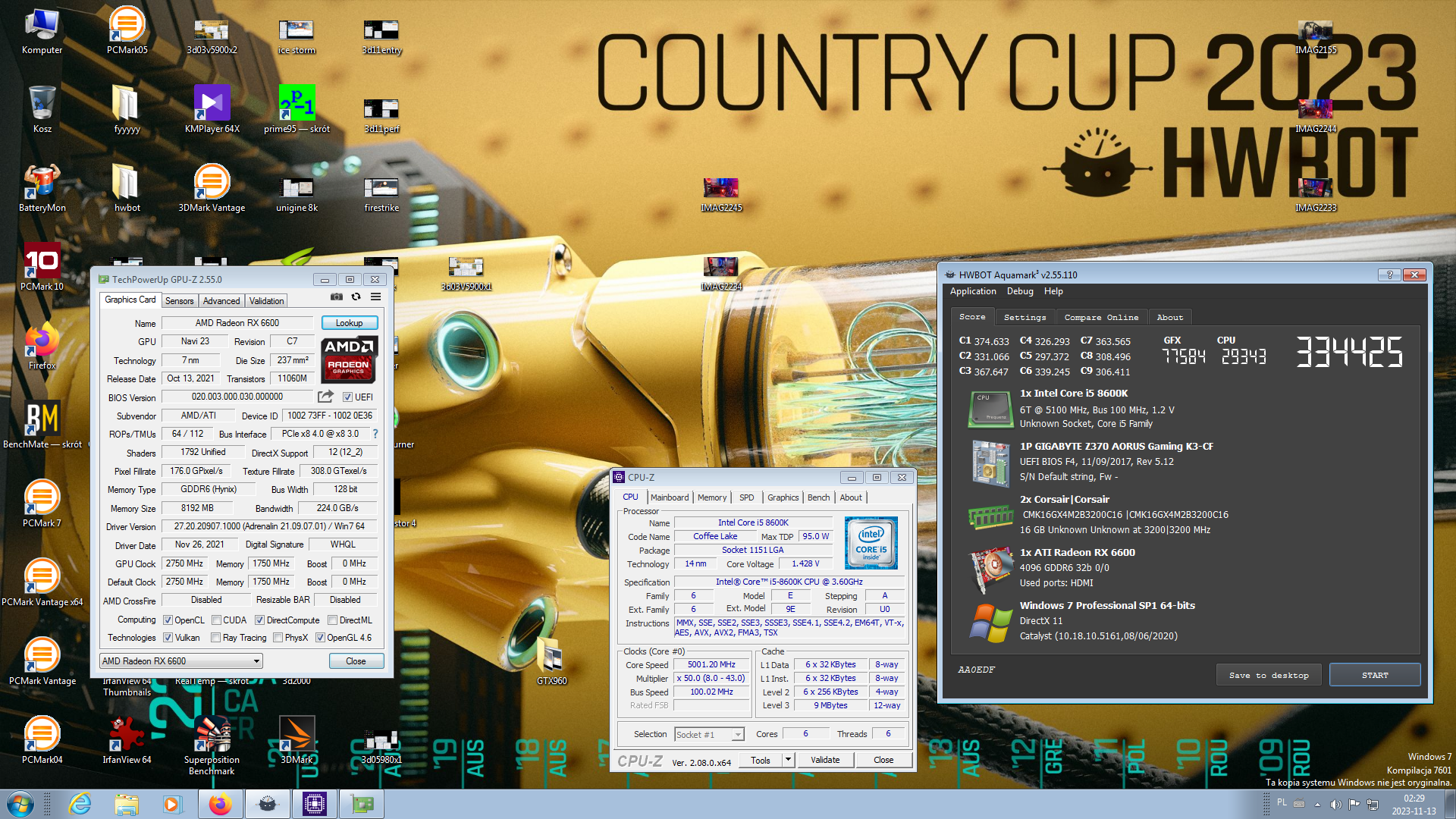This screenshot has width=1456, height=819.
Task: Open the Aquamark Debug menu
Action: coord(1020,291)
